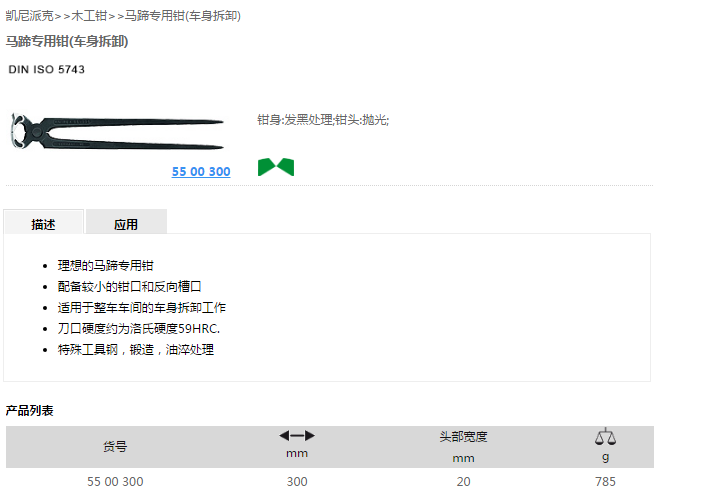Click the black pincers product image
The width and height of the screenshot is (703, 501).
tap(117, 132)
